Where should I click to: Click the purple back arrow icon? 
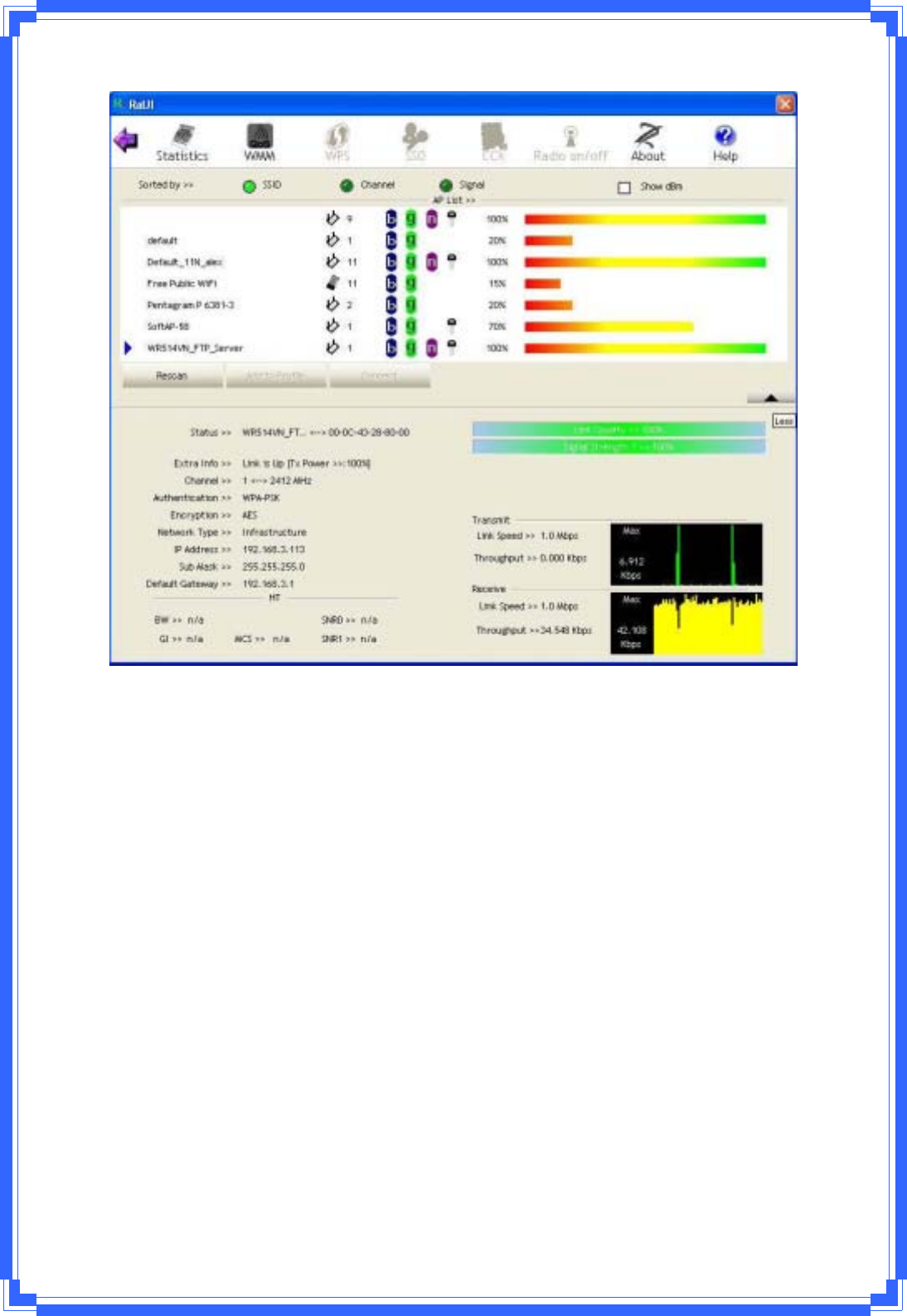126,140
